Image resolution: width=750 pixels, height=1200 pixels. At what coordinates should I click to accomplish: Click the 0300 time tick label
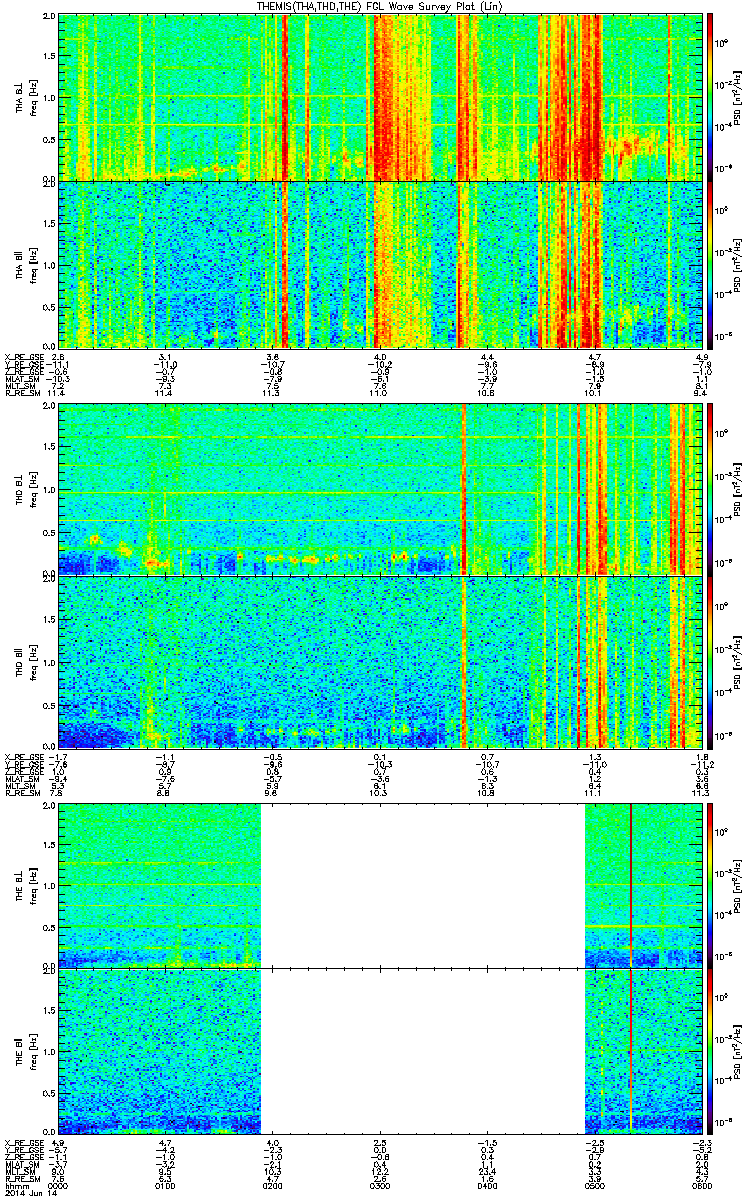pos(380,1186)
